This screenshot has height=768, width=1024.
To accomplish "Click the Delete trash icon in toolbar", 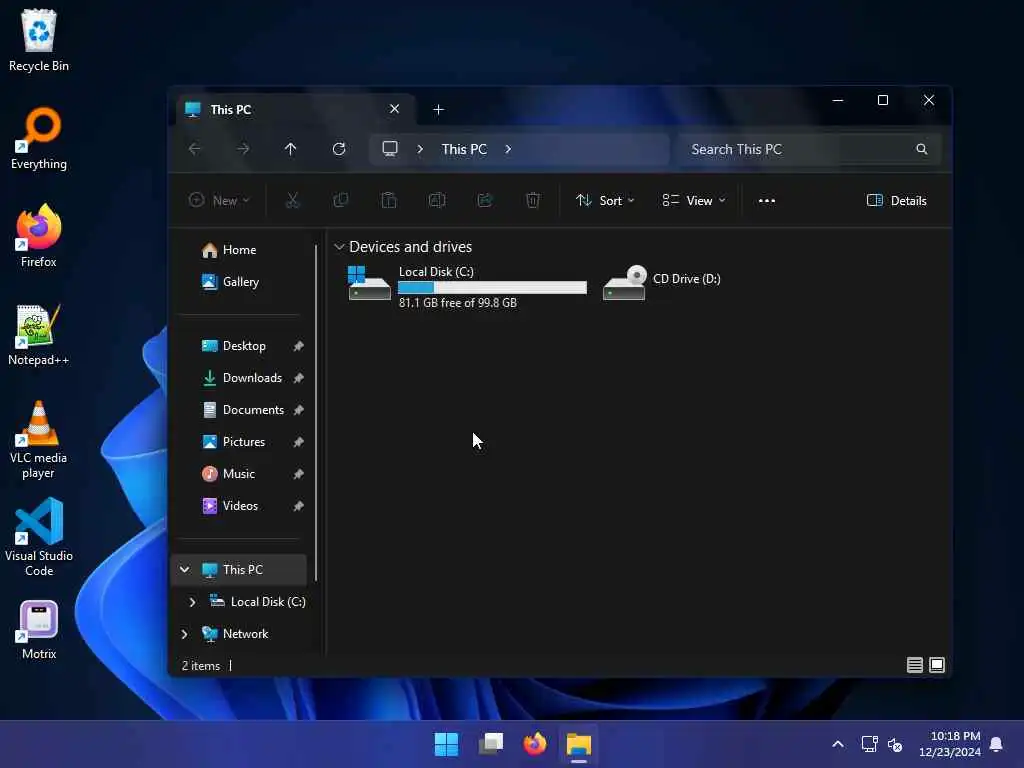I will [533, 200].
